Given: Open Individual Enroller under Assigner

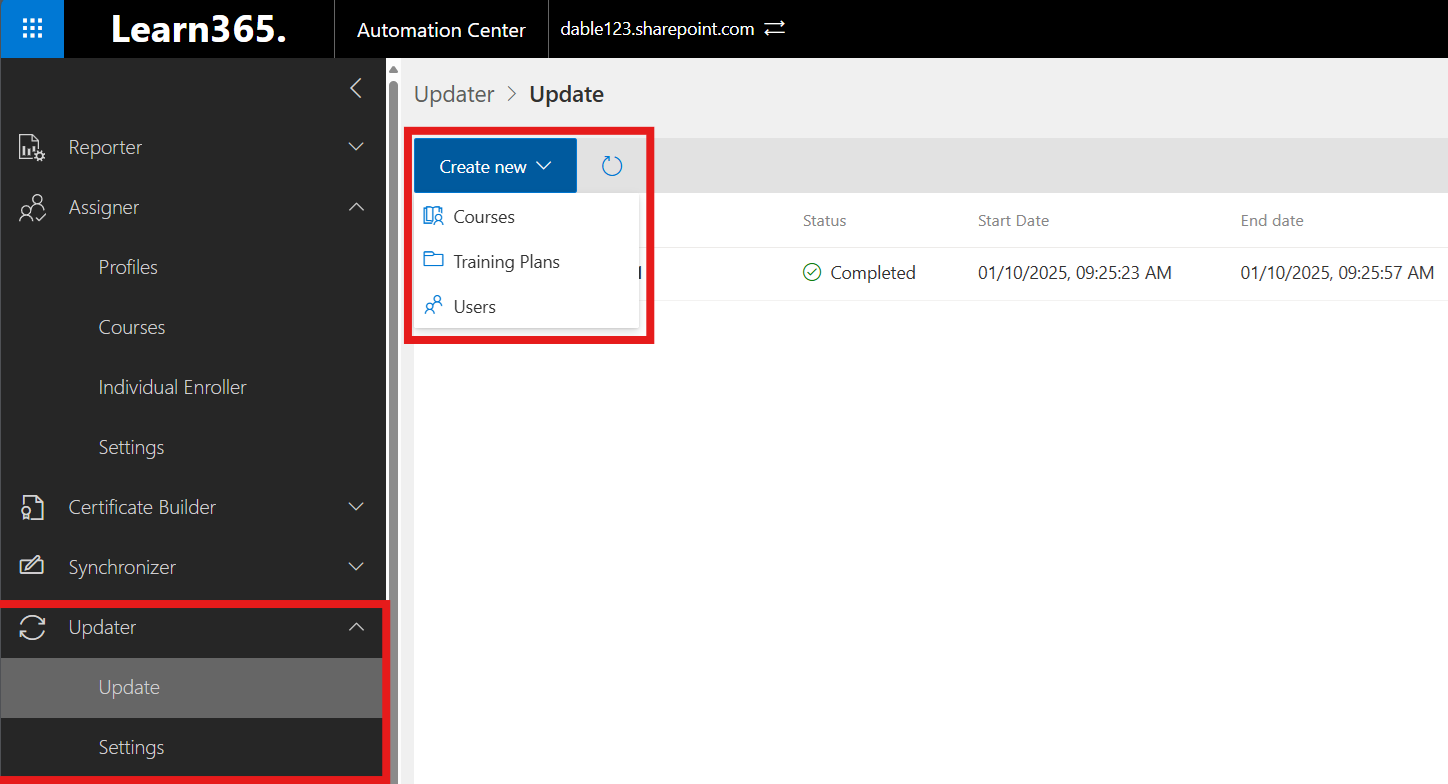Looking at the screenshot, I should click(x=172, y=387).
